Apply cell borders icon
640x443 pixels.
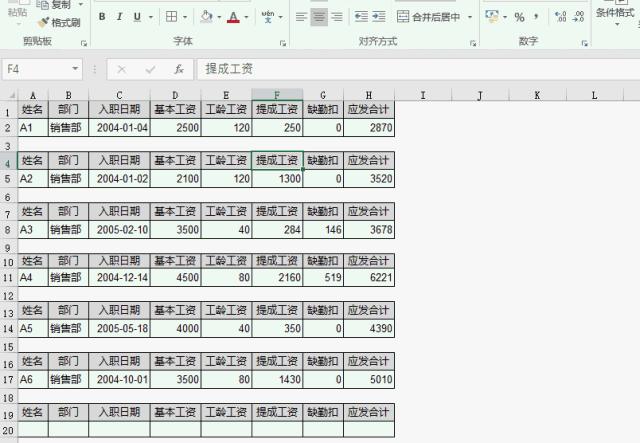point(171,17)
